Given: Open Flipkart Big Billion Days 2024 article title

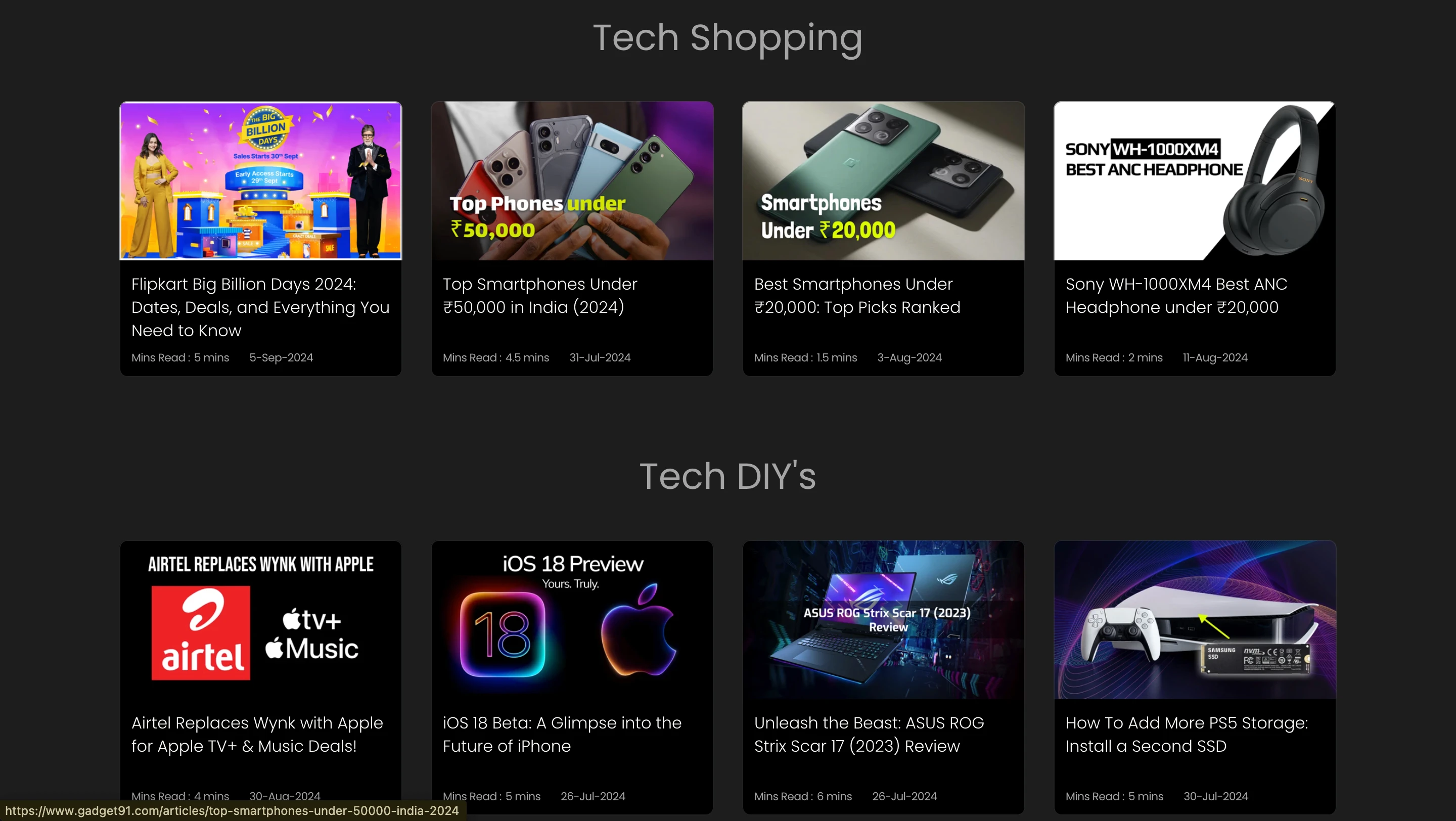Looking at the screenshot, I should [x=260, y=307].
